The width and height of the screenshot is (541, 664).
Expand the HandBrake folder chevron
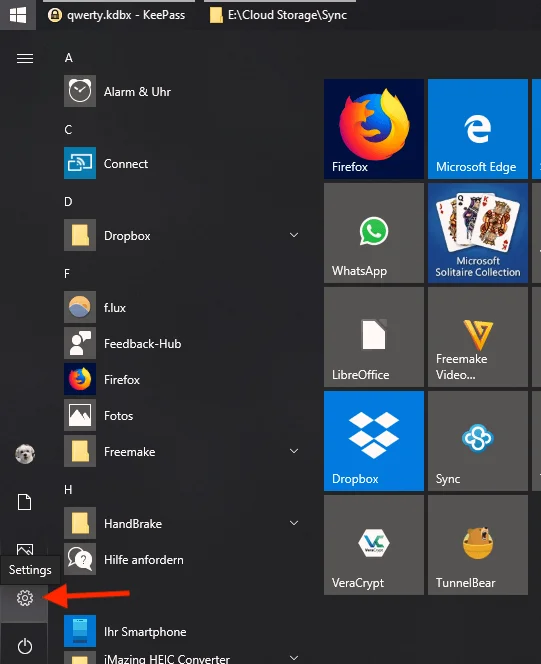click(294, 523)
